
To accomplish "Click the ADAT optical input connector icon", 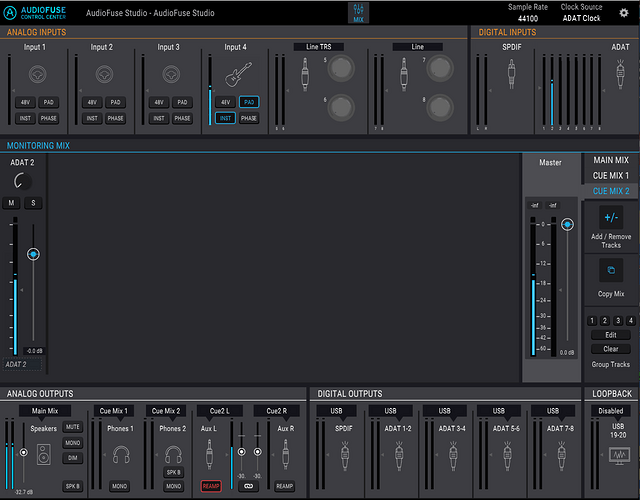I will 620,74.
